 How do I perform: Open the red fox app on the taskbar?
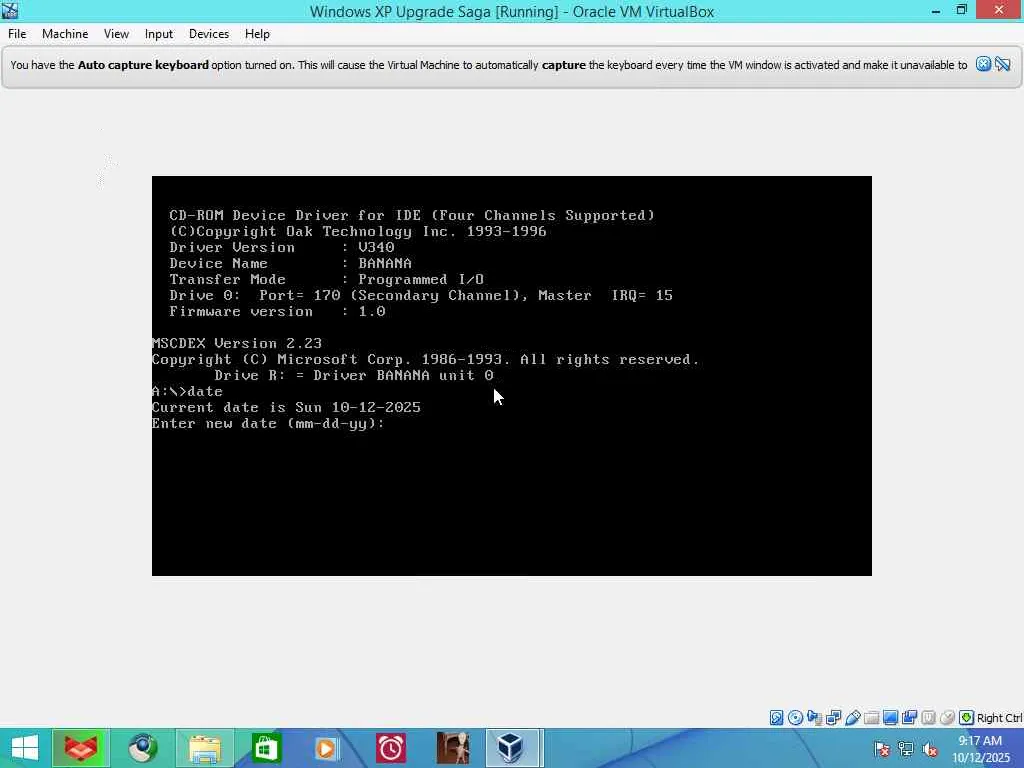(x=81, y=748)
